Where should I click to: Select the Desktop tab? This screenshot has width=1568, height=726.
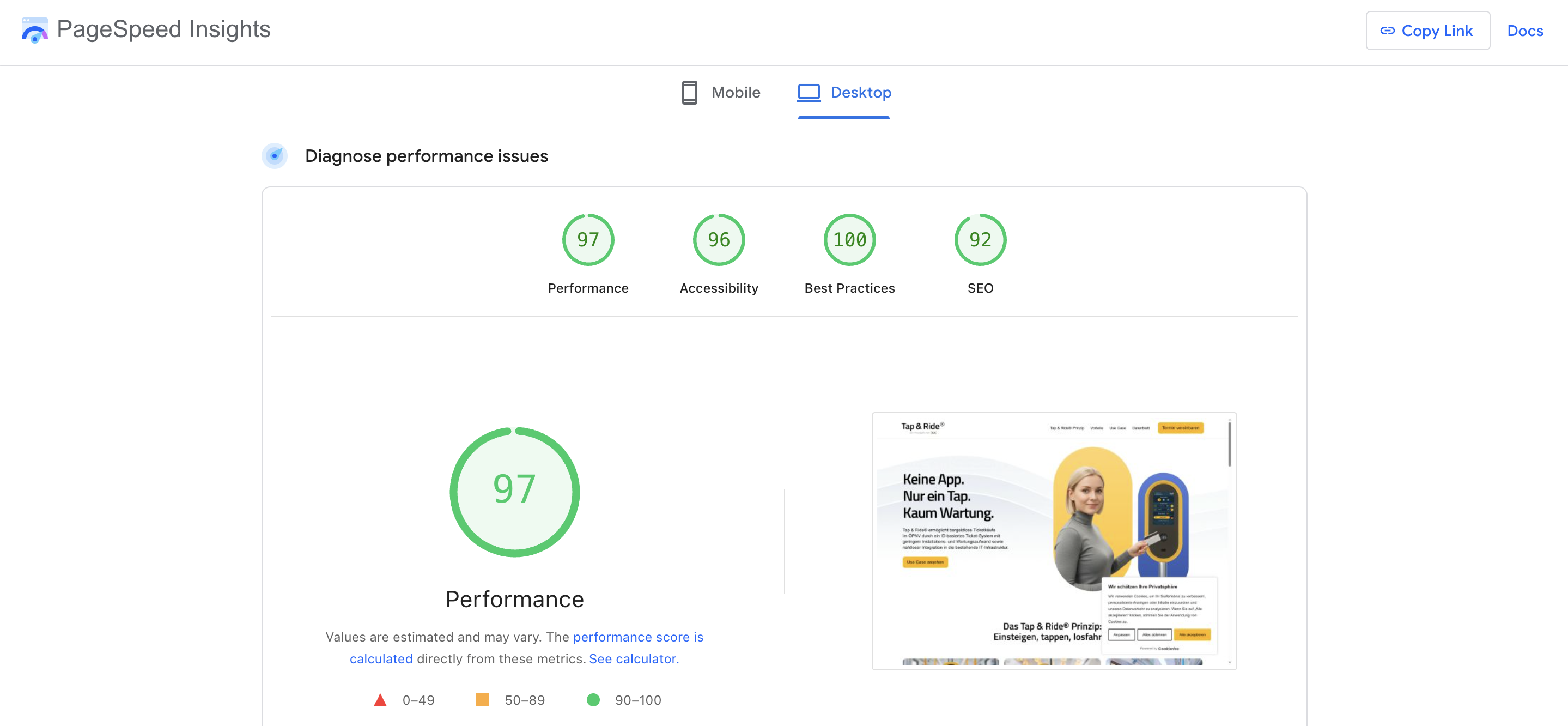[844, 93]
